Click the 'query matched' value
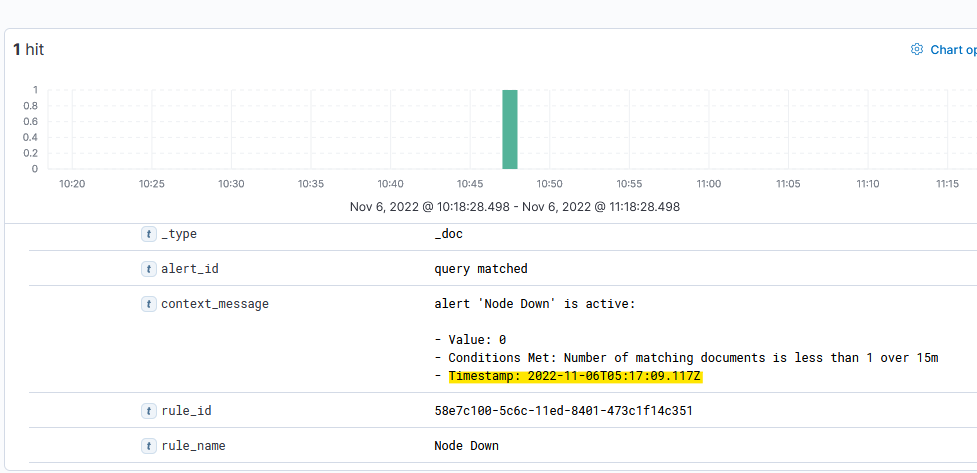The image size is (977, 473). tap(481, 269)
